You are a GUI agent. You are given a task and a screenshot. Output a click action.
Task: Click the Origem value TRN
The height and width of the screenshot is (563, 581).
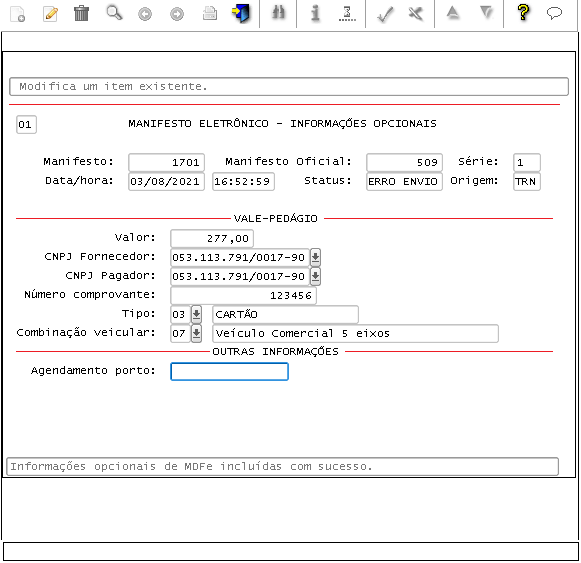527,182
